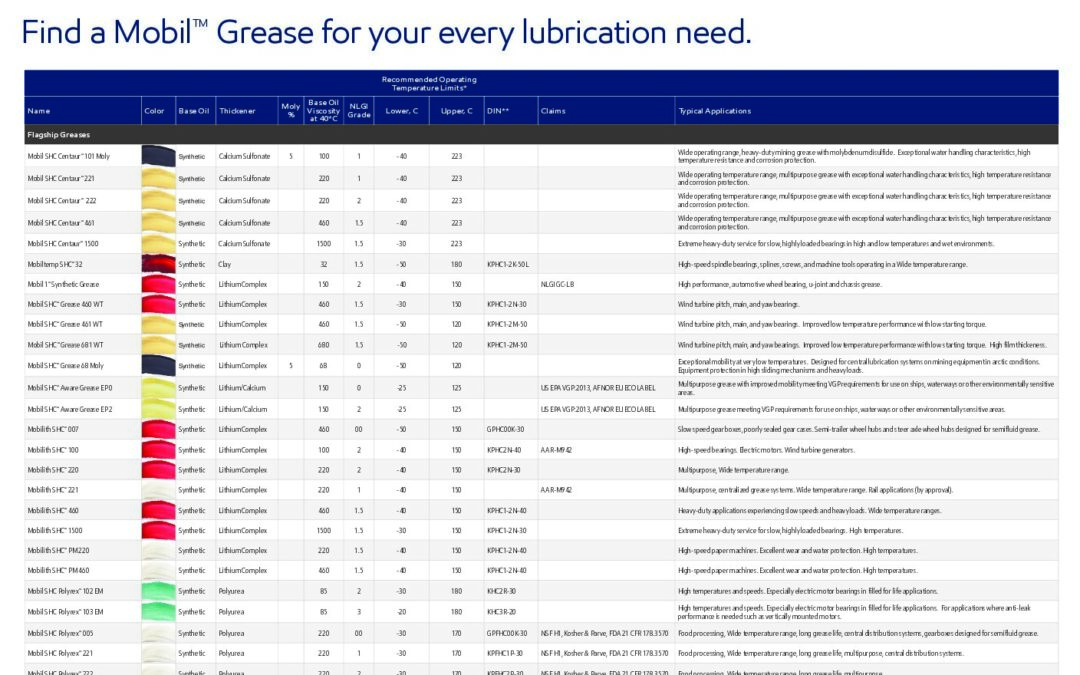
Task: Click the 'Base Oil' column header
Action: tap(194, 111)
